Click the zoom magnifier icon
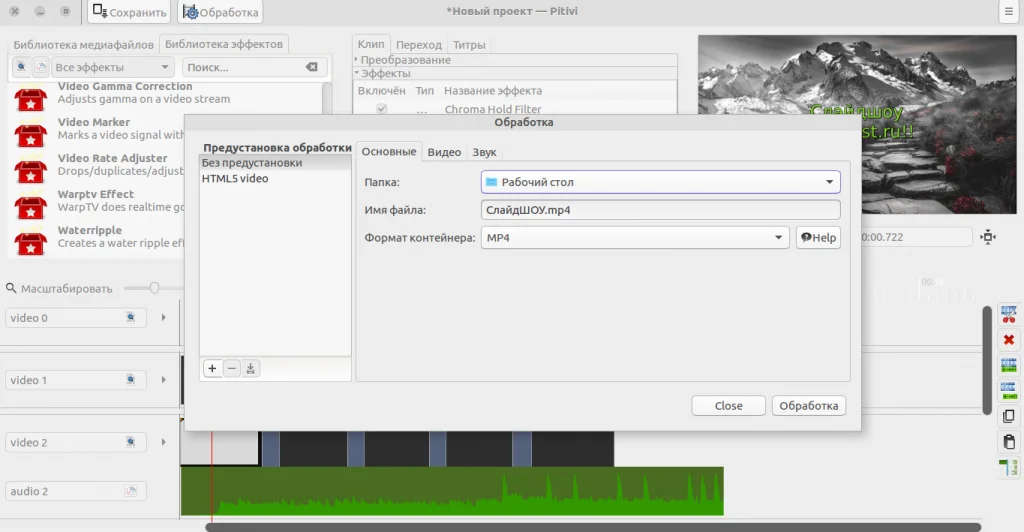1024x532 pixels. click(11, 288)
